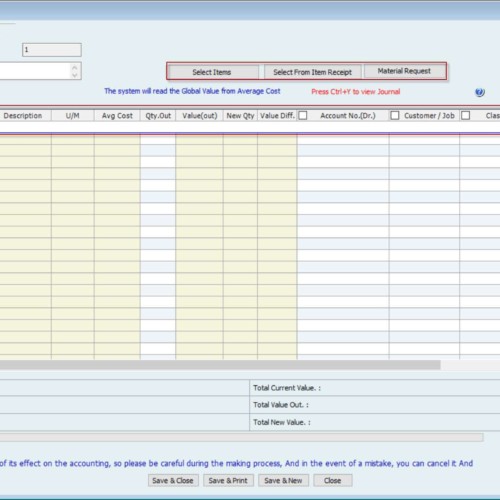Open Select From Item Receipt
This screenshot has height=500, width=500.
[x=312, y=72]
